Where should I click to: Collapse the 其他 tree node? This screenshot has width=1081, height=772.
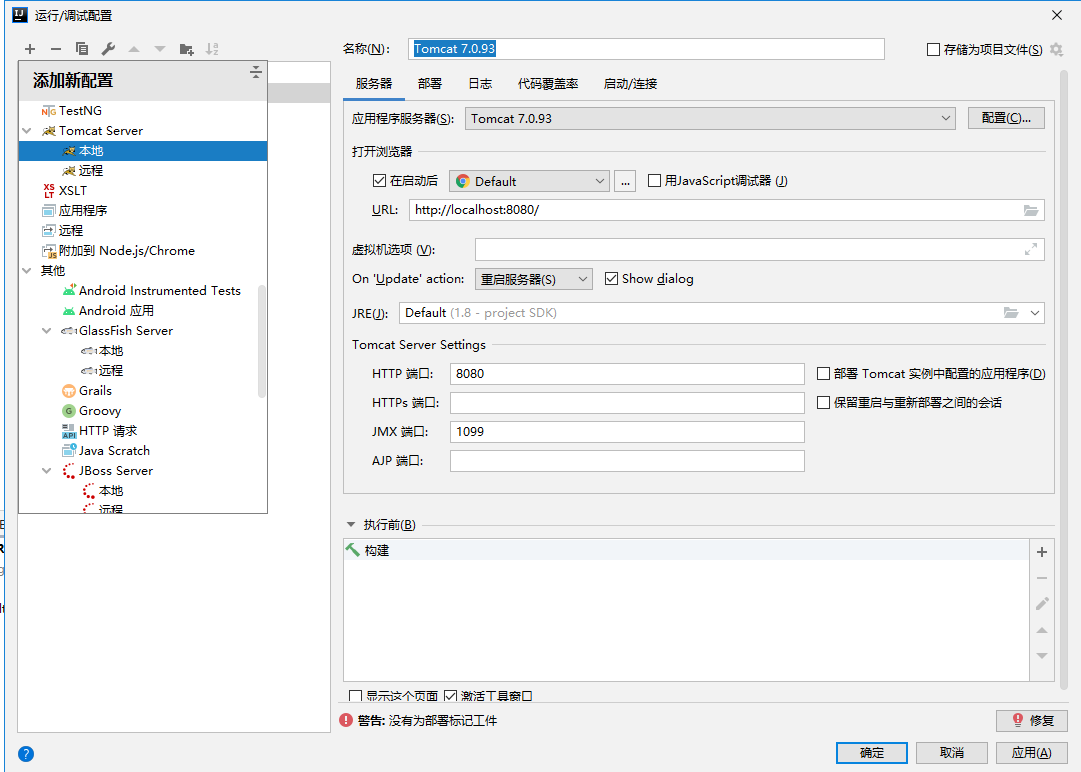[x=27, y=271]
